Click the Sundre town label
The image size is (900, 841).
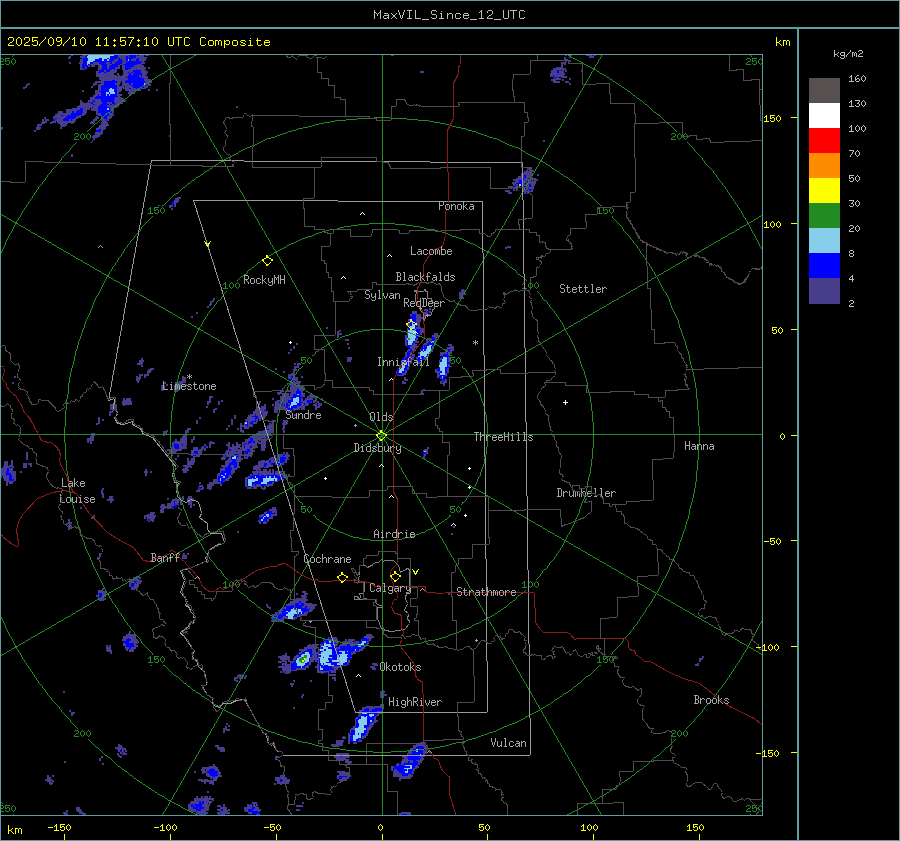point(303,415)
